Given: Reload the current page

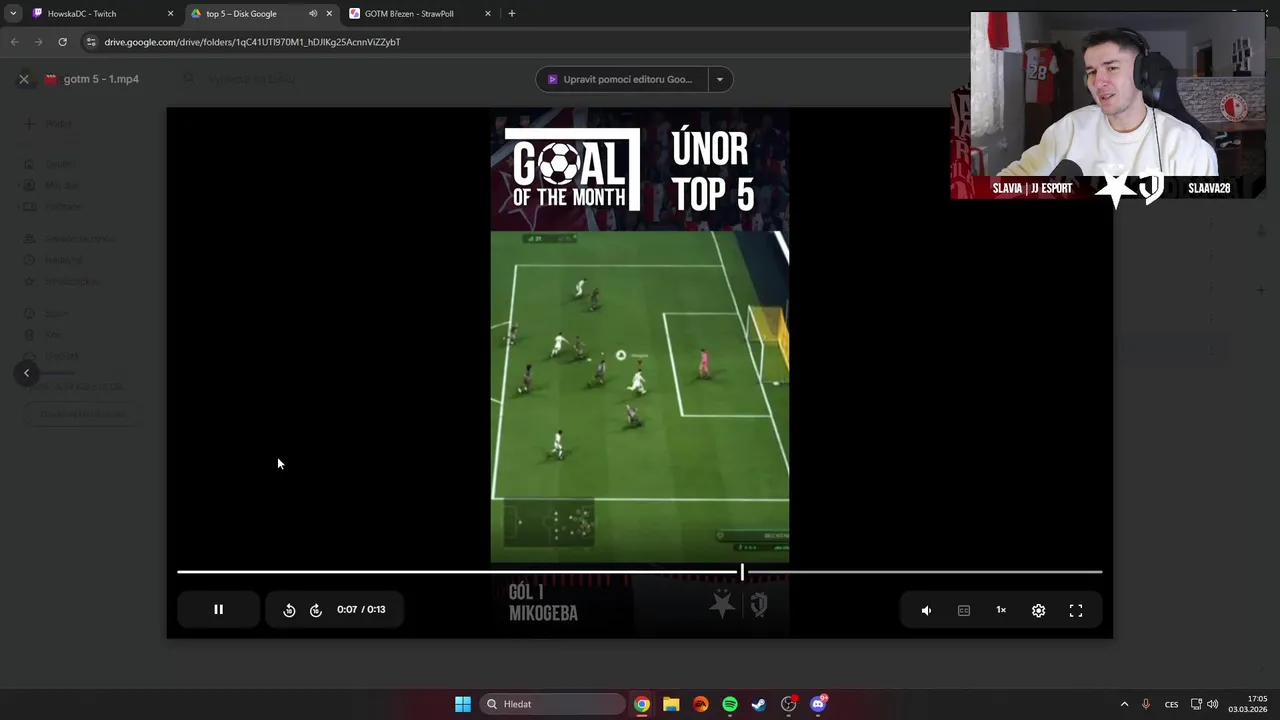Looking at the screenshot, I should point(62,42).
